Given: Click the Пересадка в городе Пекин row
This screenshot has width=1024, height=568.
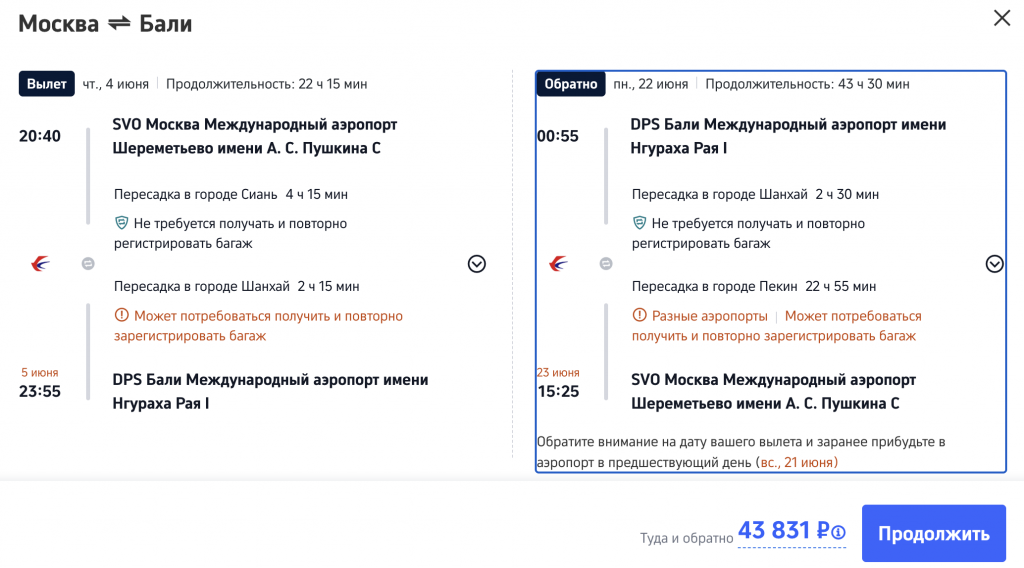Looking at the screenshot, I should pos(756,286).
